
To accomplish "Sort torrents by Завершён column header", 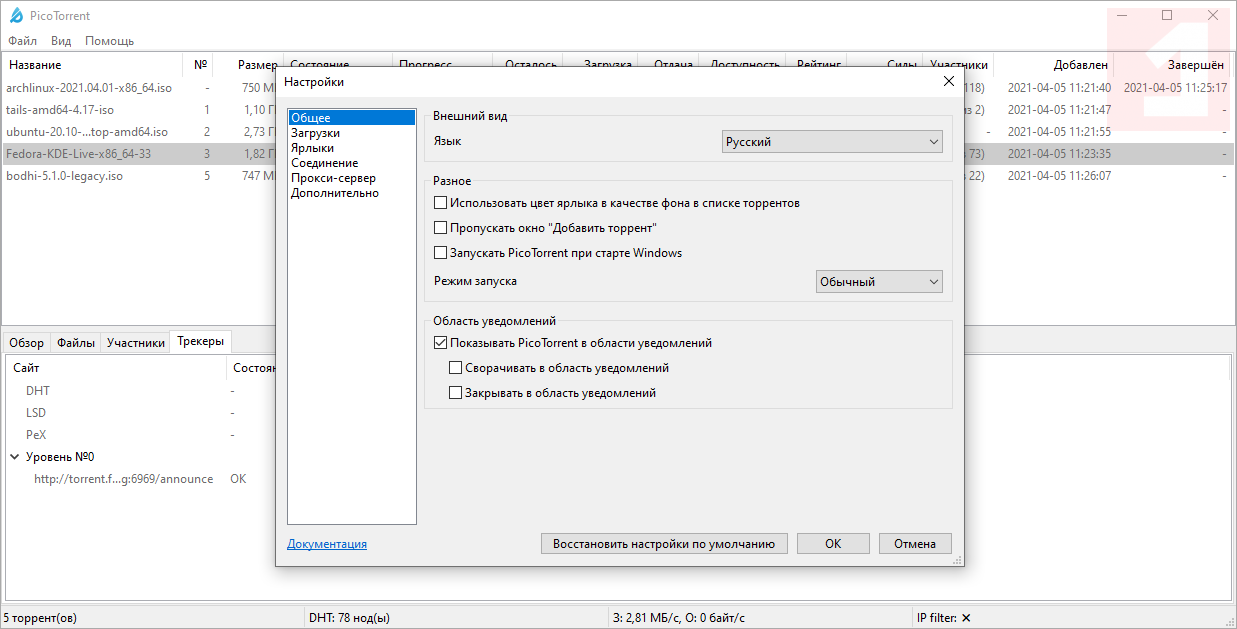I will click(x=1172, y=65).
